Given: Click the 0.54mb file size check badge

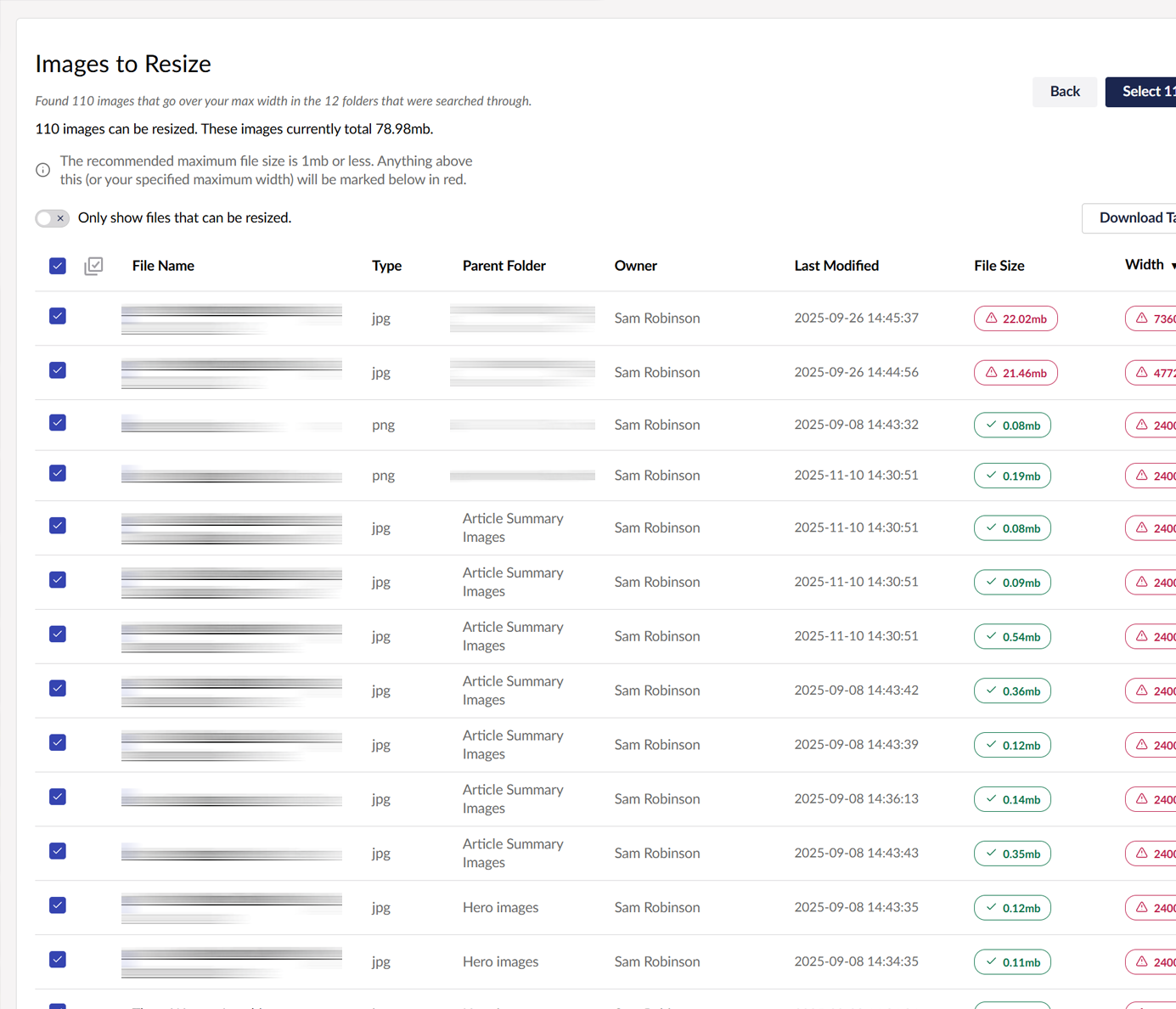Looking at the screenshot, I should [x=1012, y=637].
